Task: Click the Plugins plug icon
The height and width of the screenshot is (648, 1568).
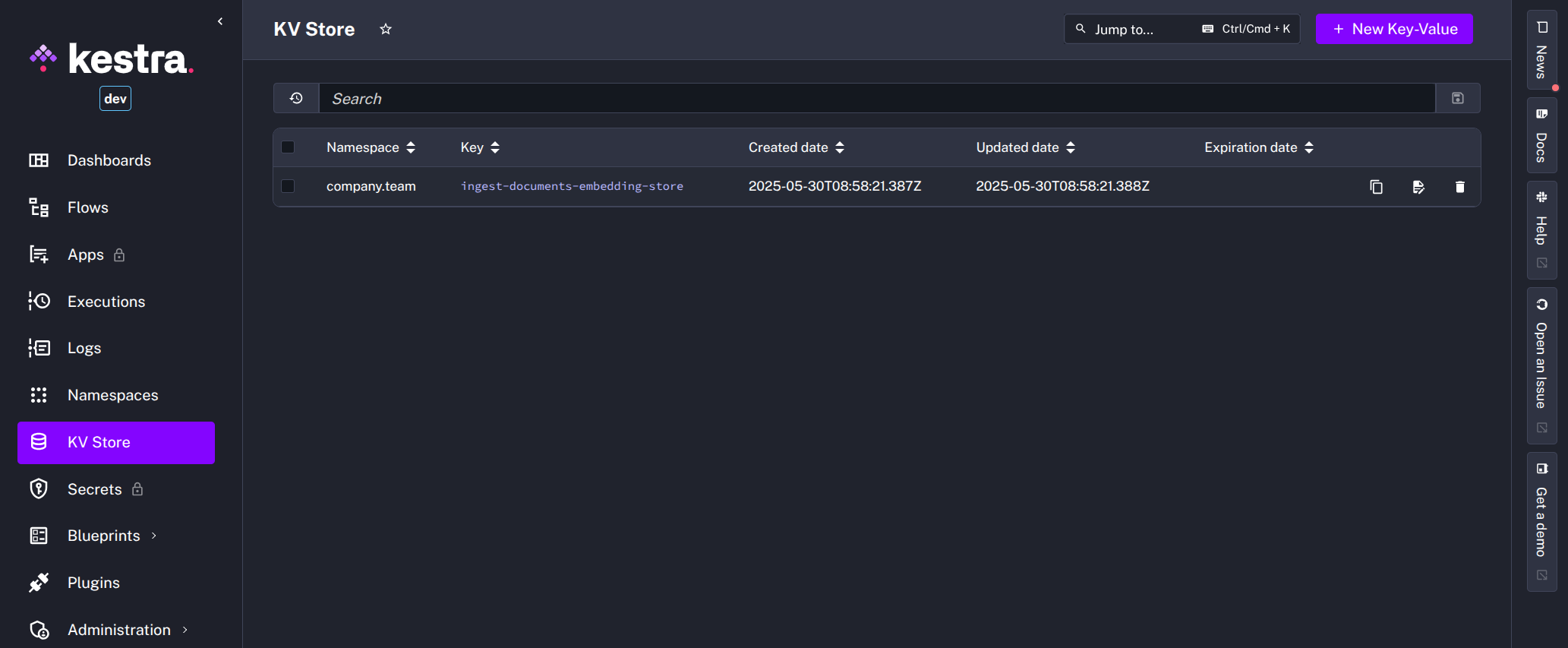Action: [x=39, y=583]
